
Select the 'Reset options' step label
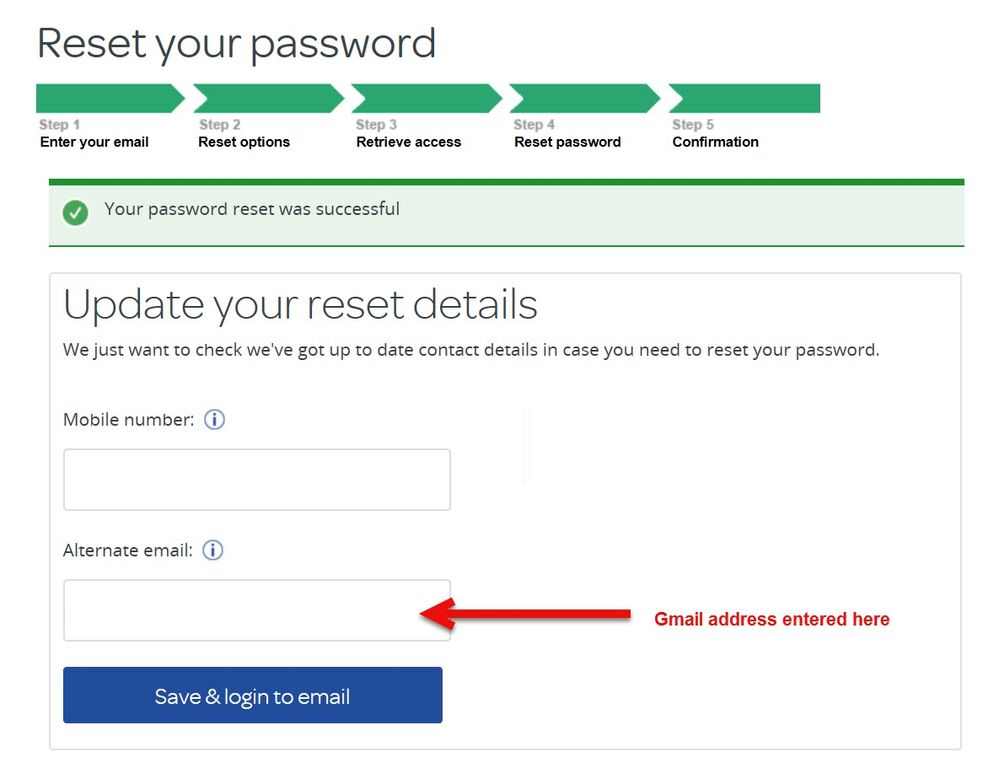244,142
